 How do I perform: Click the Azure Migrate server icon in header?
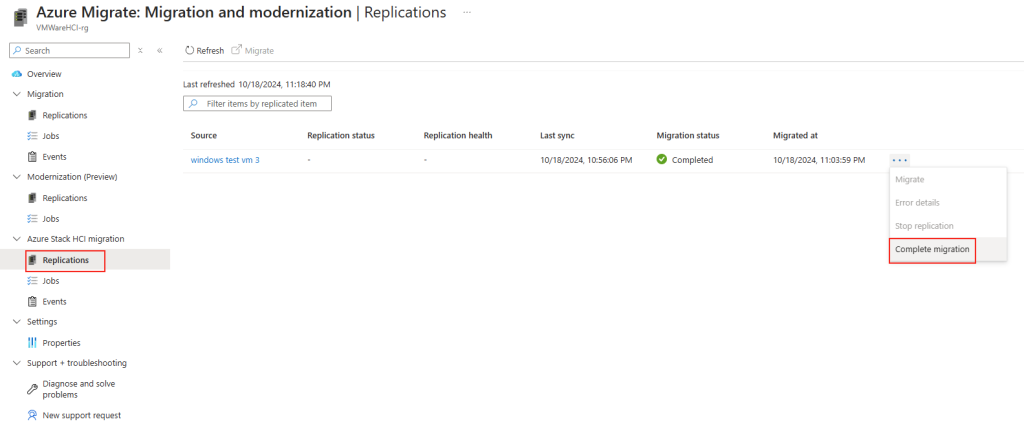[20, 18]
